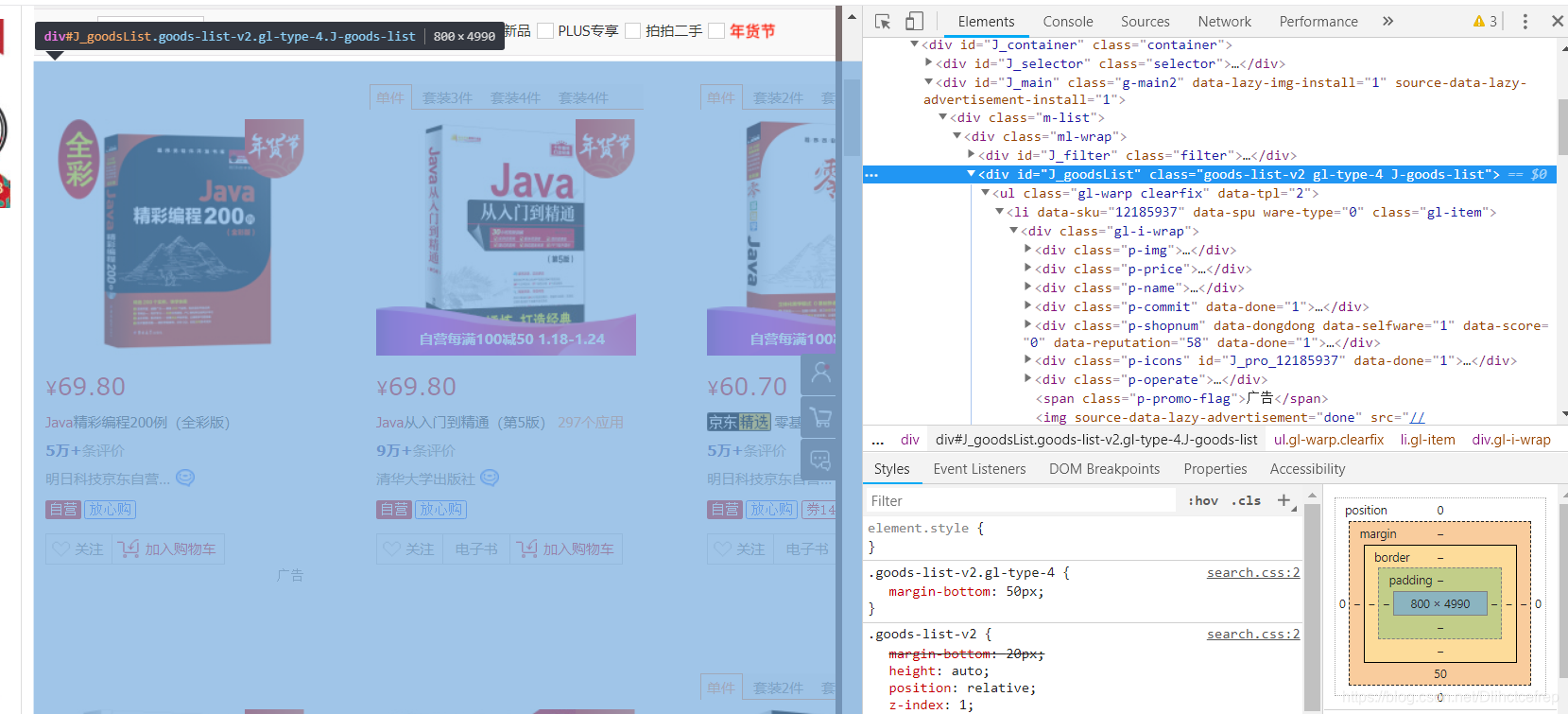Viewport: 1568px width, 714px height.
Task: Expand the p-img div node
Action: pos(1027,250)
